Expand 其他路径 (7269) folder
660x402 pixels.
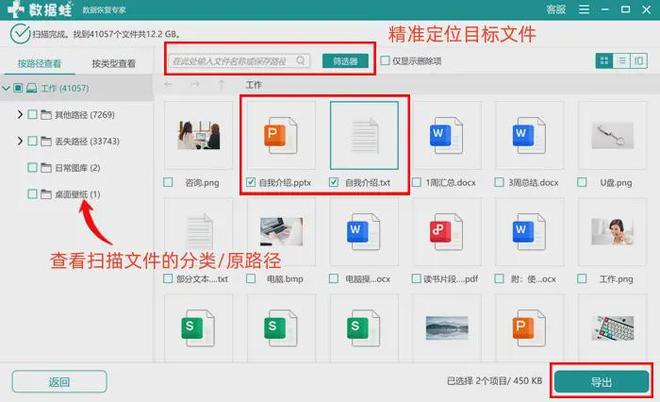(x=20, y=114)
